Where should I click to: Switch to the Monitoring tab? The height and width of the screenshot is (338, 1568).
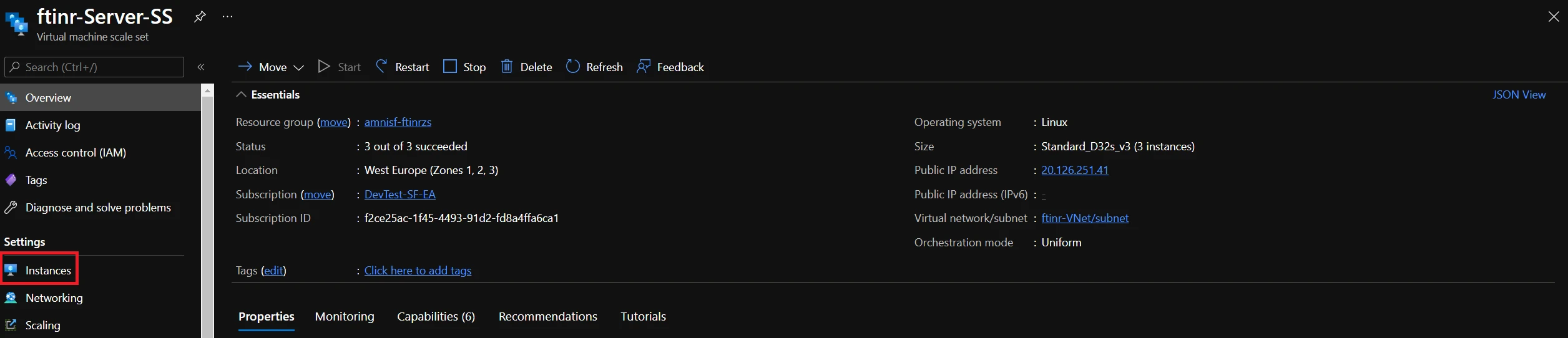[345, 317]
